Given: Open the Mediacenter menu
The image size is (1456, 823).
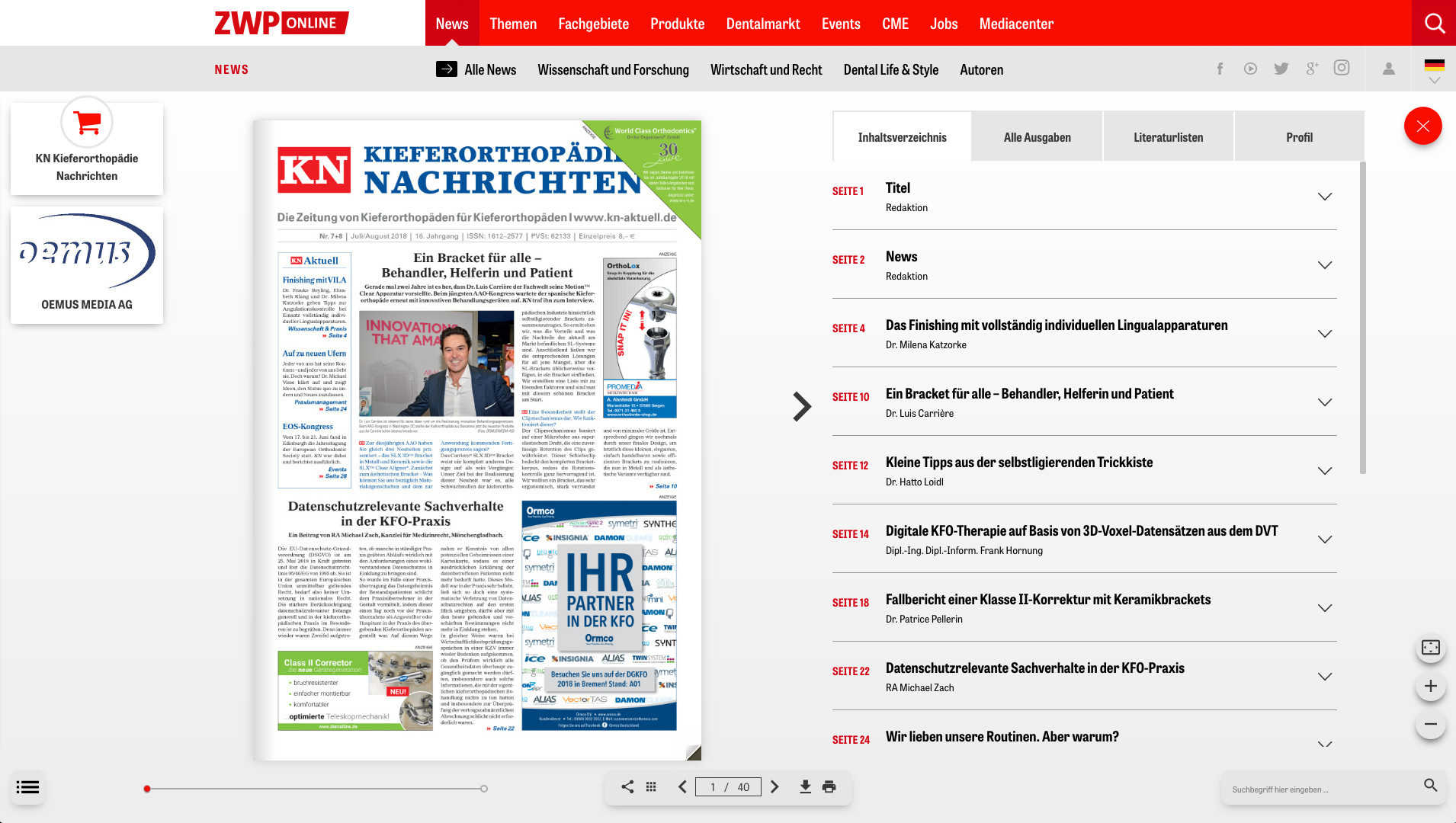Looking at the screenshot, I should click(x=1016, y=23).
